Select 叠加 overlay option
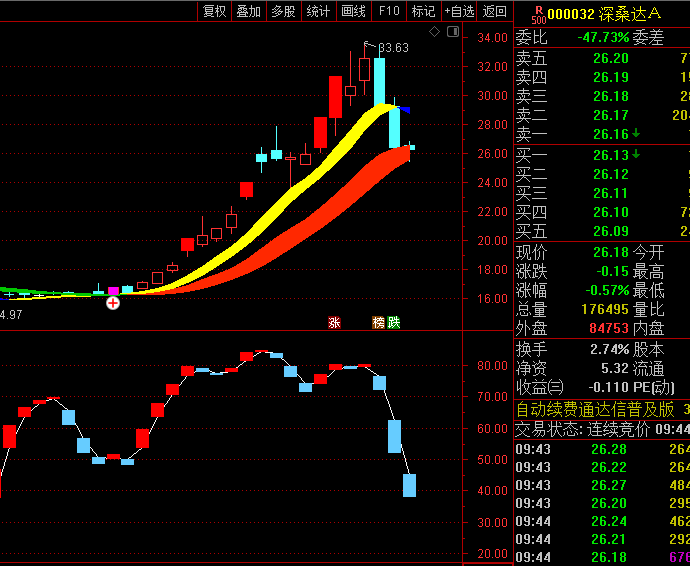This screenshot has width=690, height=566. pyautogui.click(x=249, y=11)
